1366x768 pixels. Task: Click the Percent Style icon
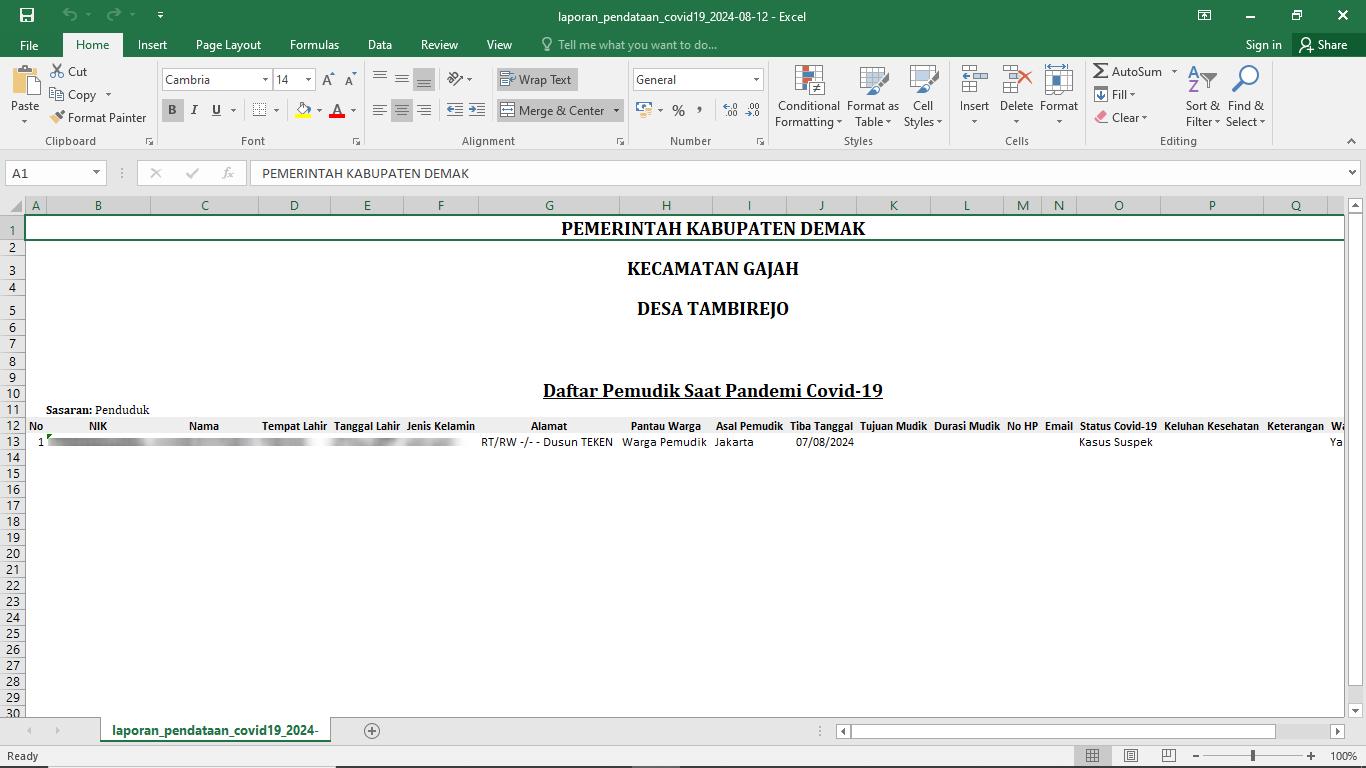point(678,110)
